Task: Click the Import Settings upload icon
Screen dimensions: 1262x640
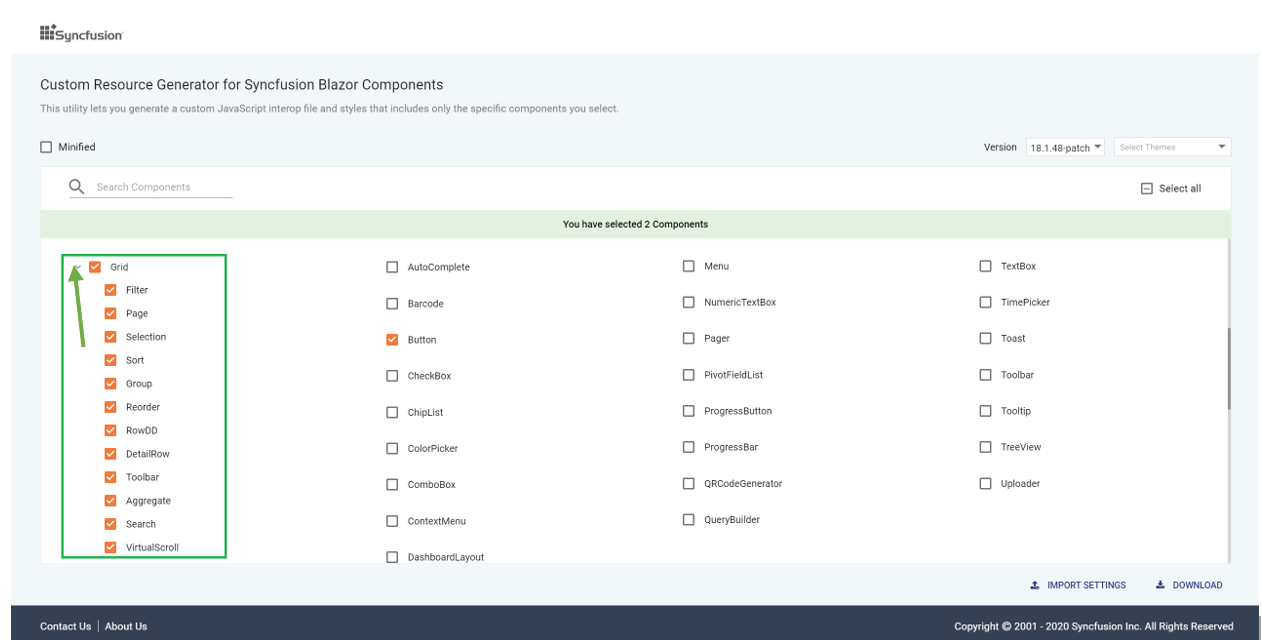Action: [x=1035, y=585]
